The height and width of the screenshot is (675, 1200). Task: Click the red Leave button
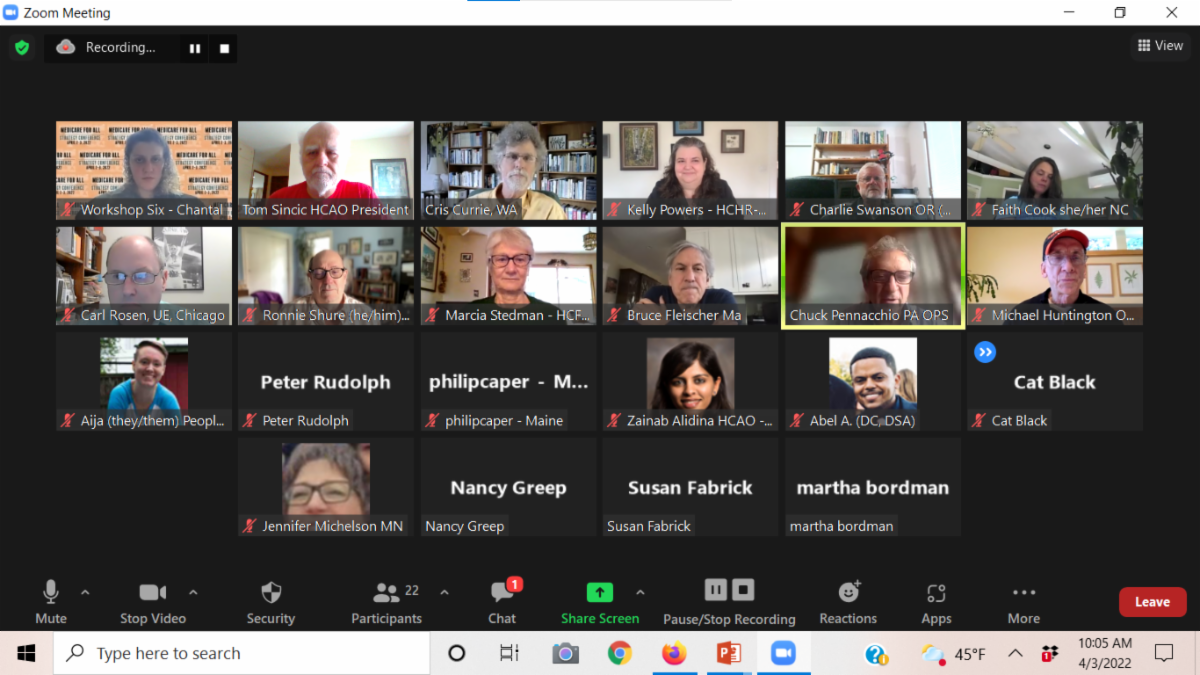1152,602
